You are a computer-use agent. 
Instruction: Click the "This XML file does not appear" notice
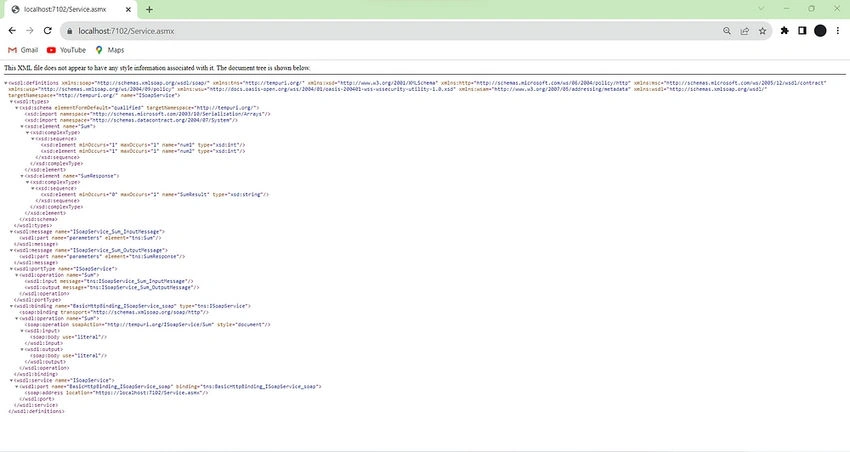pos(157,68)
